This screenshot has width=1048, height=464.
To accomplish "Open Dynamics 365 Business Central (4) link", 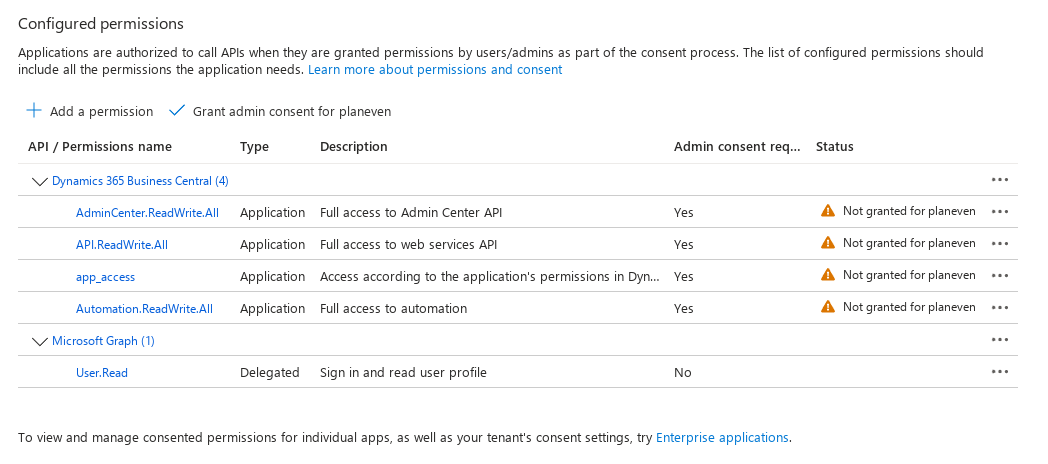I will coord(140,181).
